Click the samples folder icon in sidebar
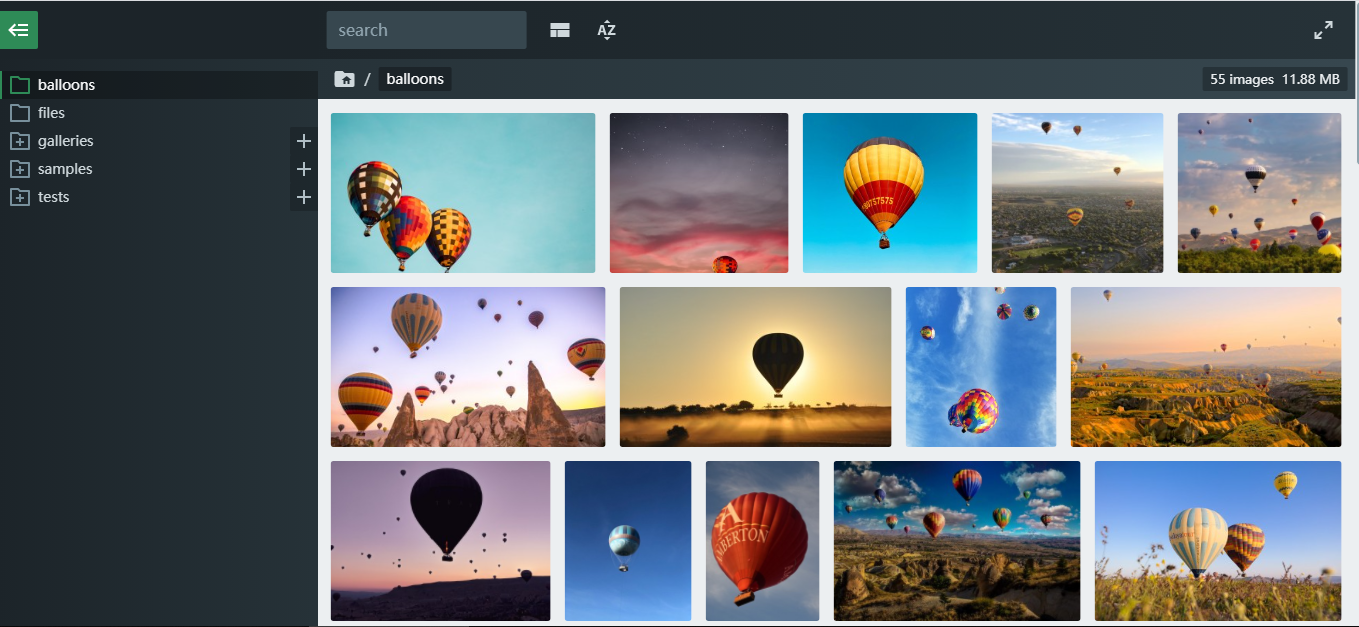 coord(20,169)
